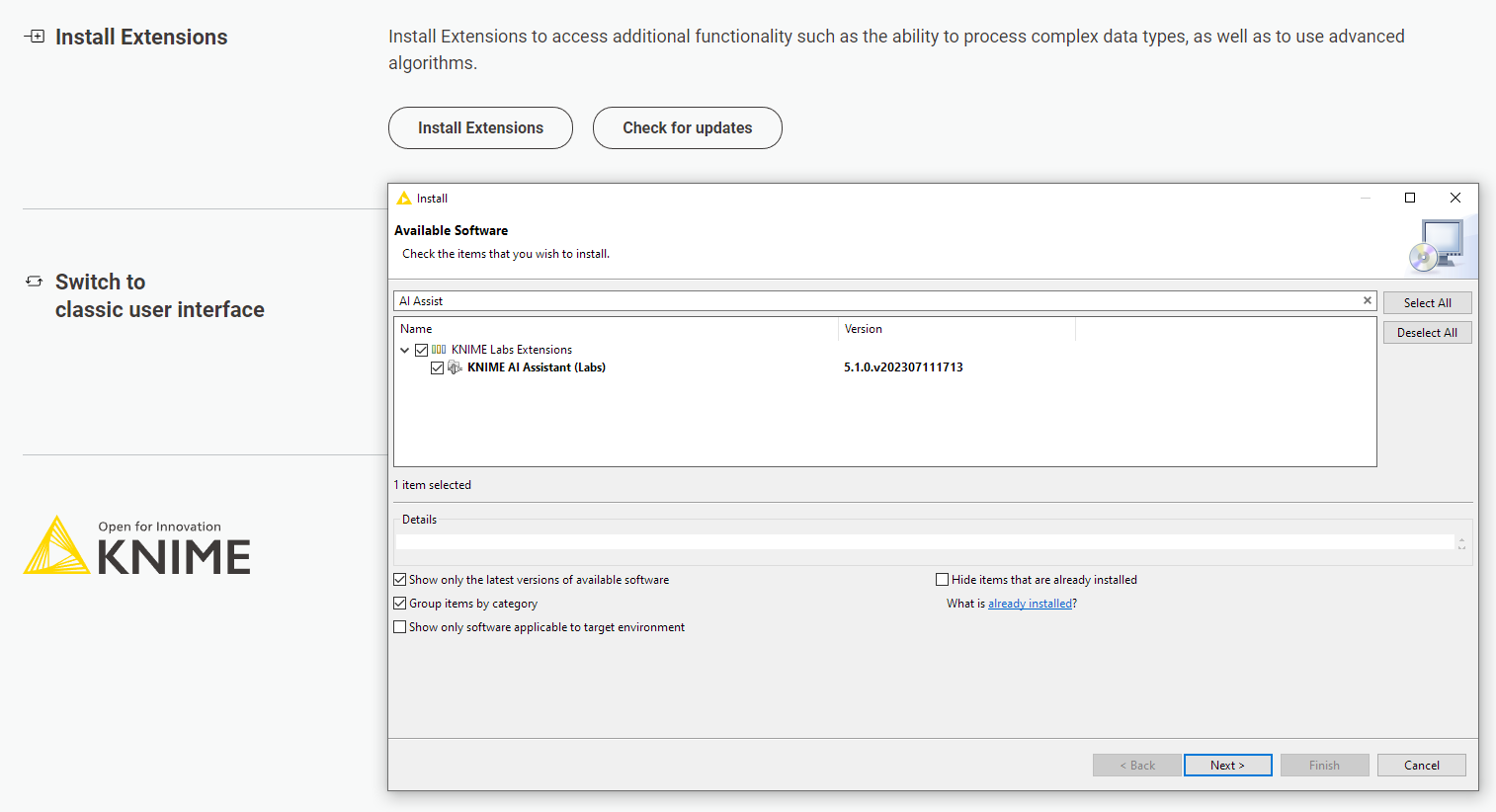Clear the AI Assist filter text with X
The image size is (1496, 812).
click(x=1368, y=300)
